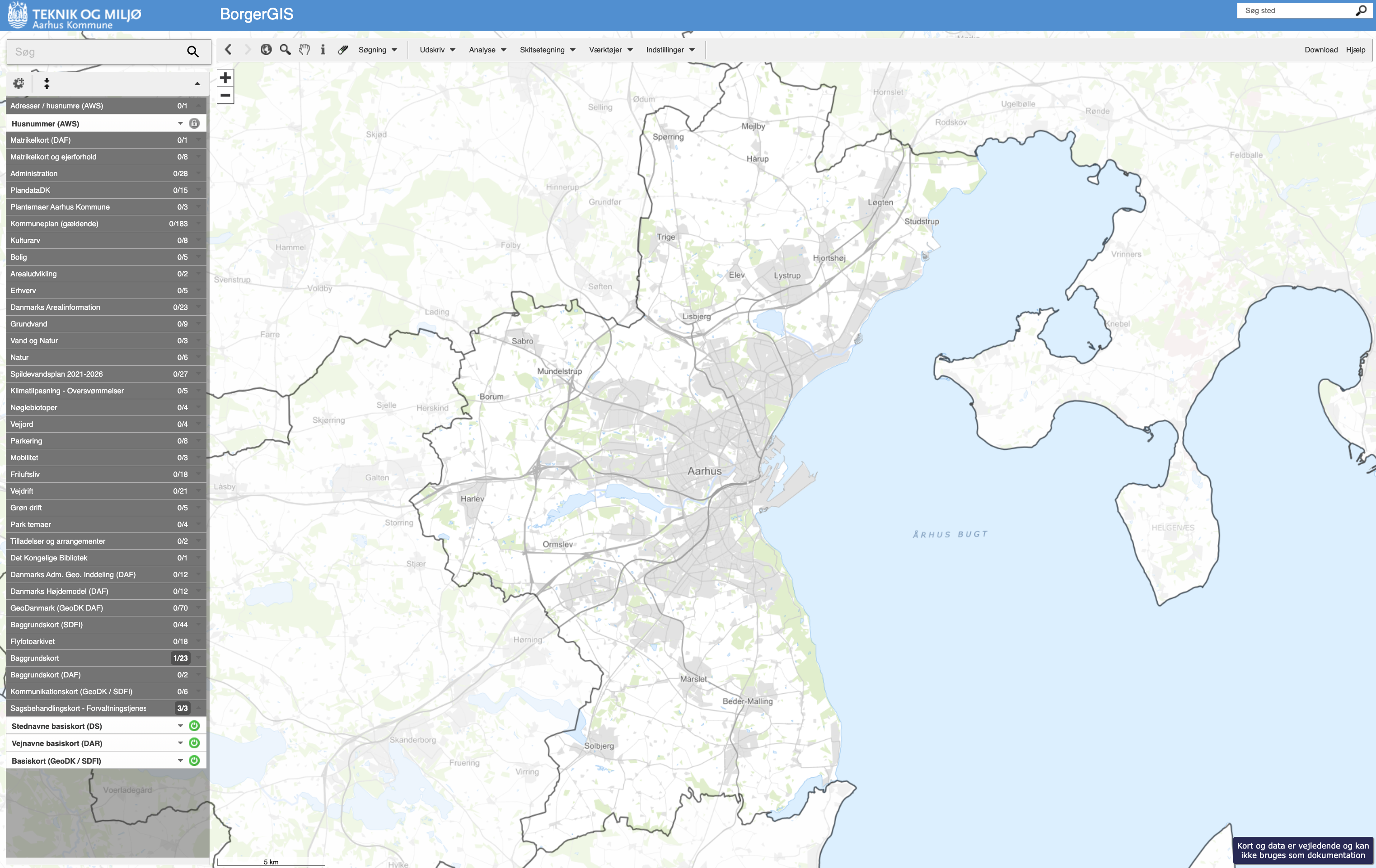Viewport: 1376px width, 868px height.
Task: Turn off Stednavne basiskort (DS) layer
Action: 194,726
